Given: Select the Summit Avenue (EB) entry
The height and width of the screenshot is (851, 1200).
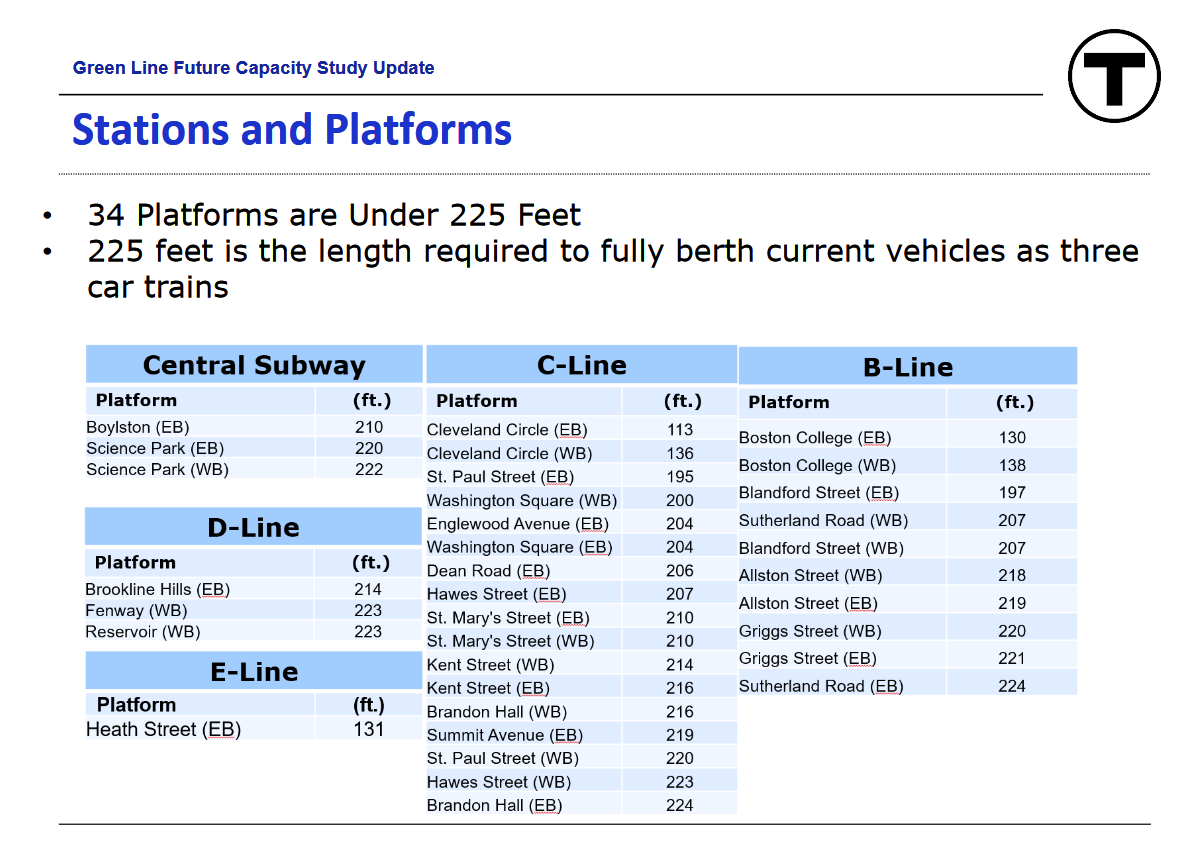Looking at the screenshot, I should click(x=504, y=735).
